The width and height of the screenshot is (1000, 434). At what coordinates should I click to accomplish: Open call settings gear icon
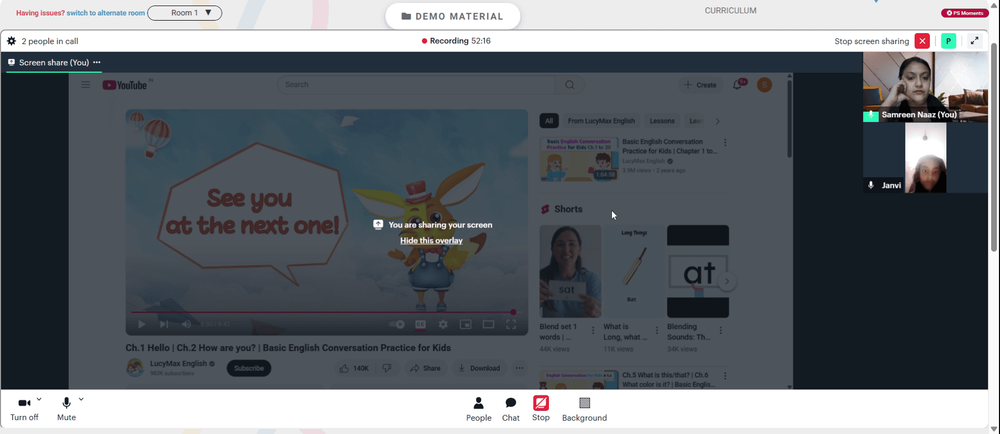point(11,41)
